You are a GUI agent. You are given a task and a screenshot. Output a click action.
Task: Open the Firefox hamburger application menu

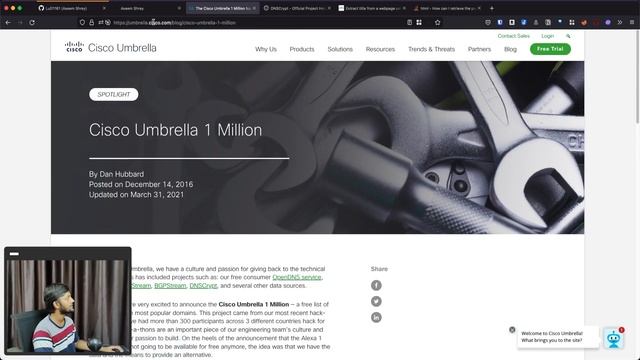632,22
